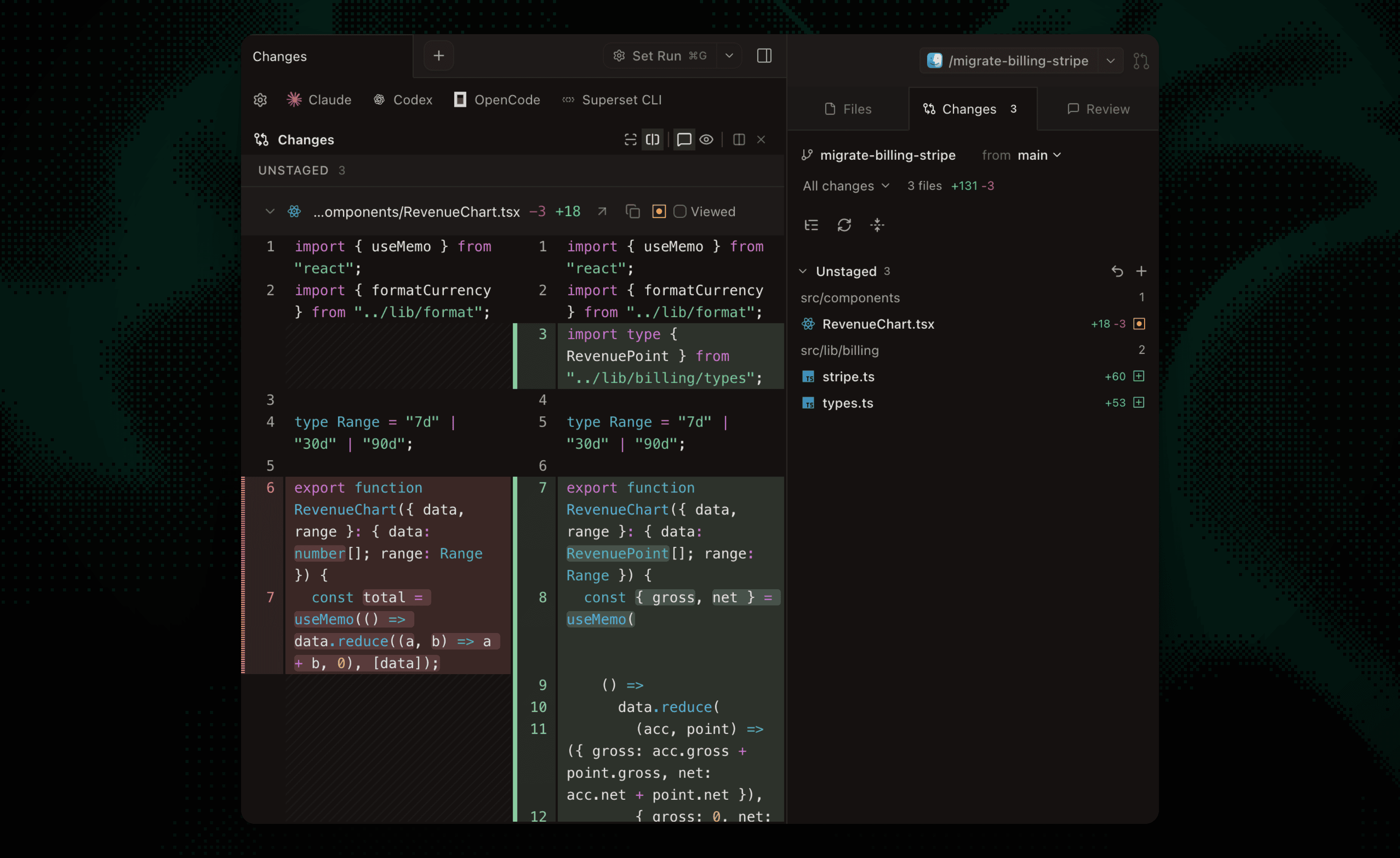The image size is (1400, 858).
Task: Launch the Claude agent
Action: click(x=319, y=100)
